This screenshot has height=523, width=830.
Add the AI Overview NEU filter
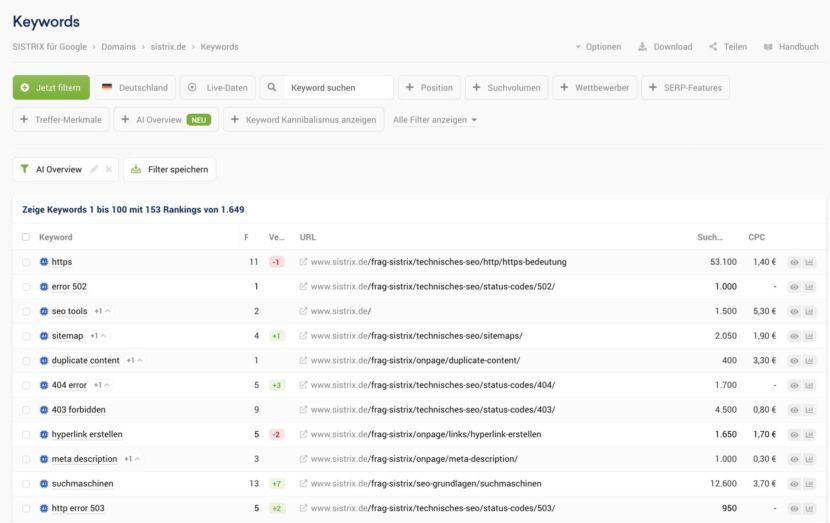click(x=166, y=120)
